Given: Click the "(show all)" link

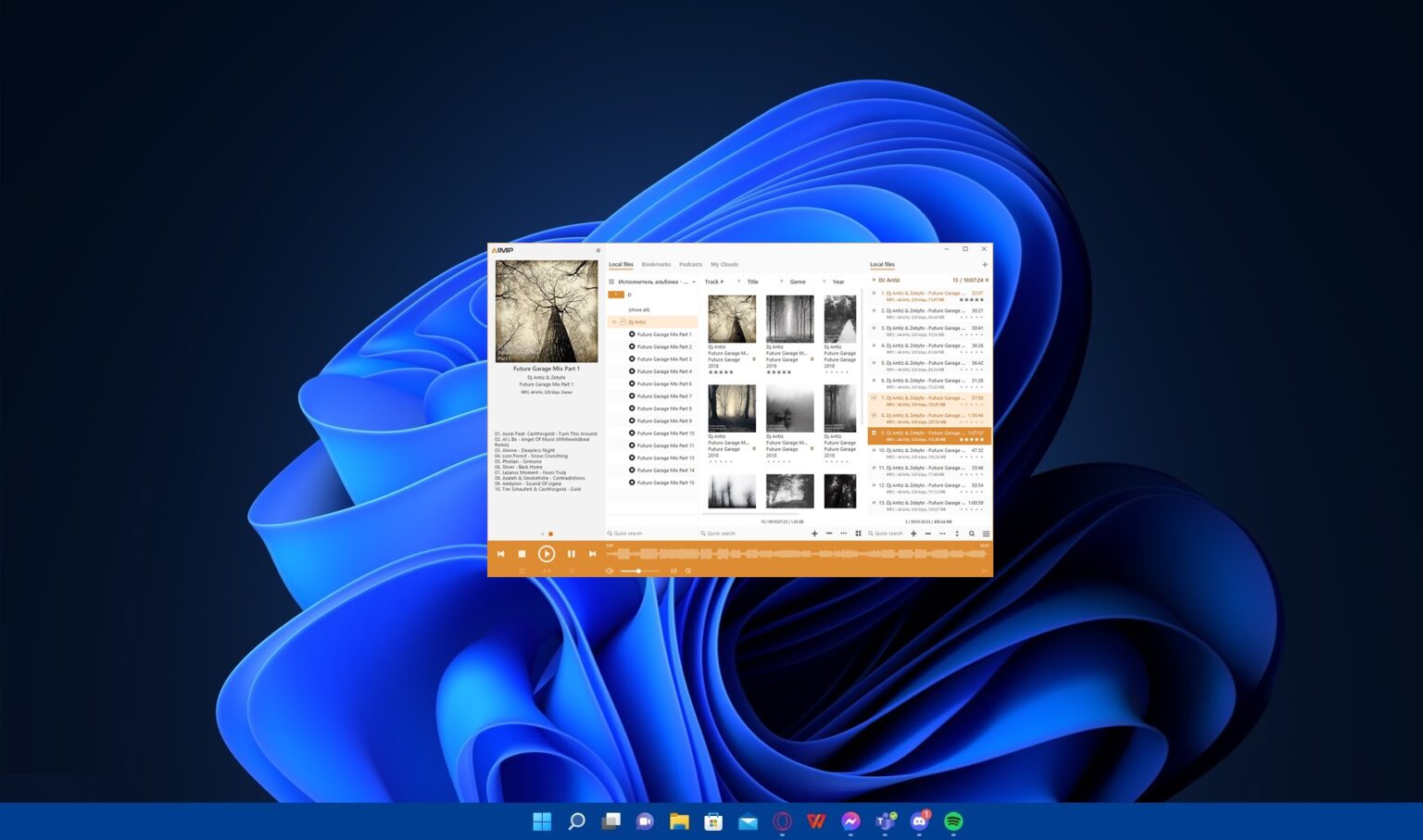Looking at the screenshot, I should 638,309.
